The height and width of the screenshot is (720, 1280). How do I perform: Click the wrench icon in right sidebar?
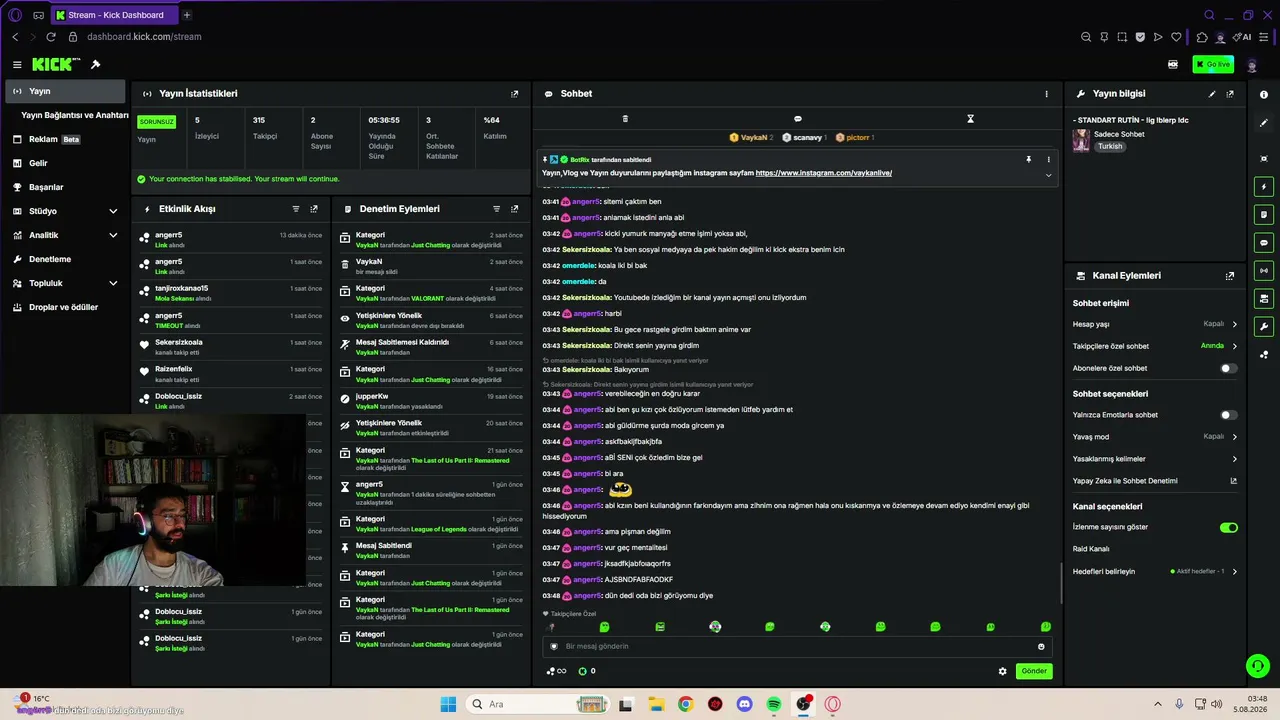click(x=1264, y=327)
